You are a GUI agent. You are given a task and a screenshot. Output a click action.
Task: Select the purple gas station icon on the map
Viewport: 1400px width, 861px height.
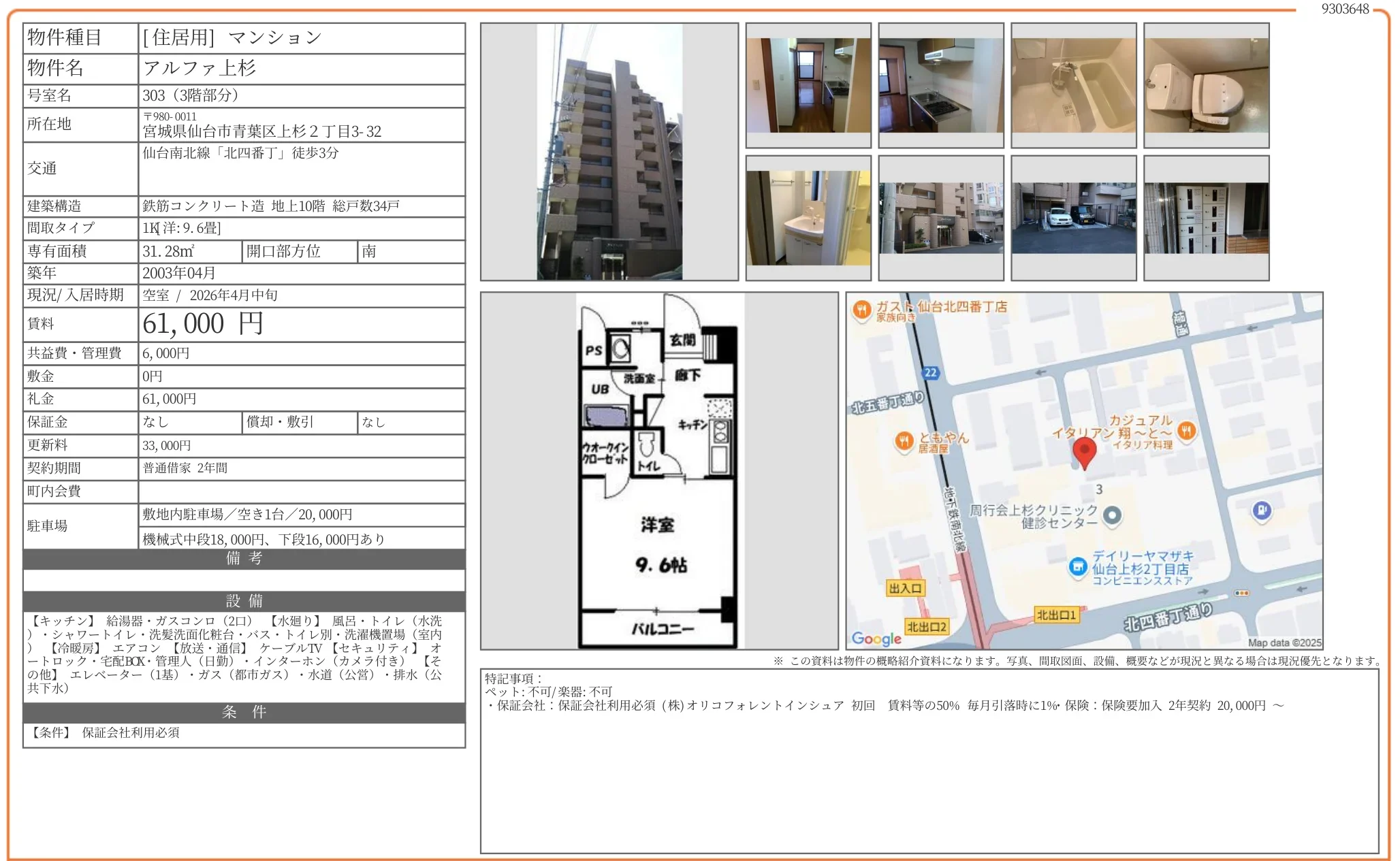[x=1262, y=511]
